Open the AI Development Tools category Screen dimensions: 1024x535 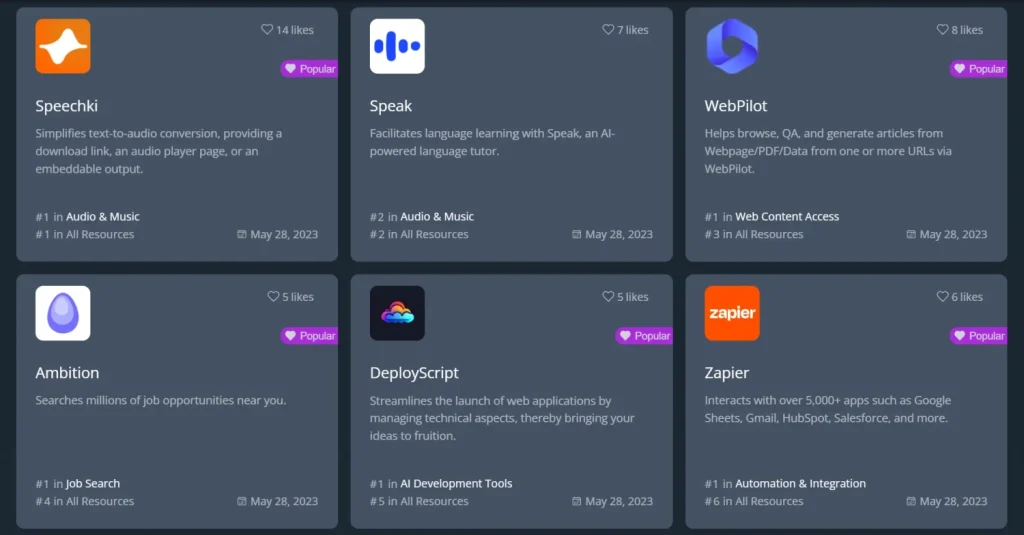point(456,483)
